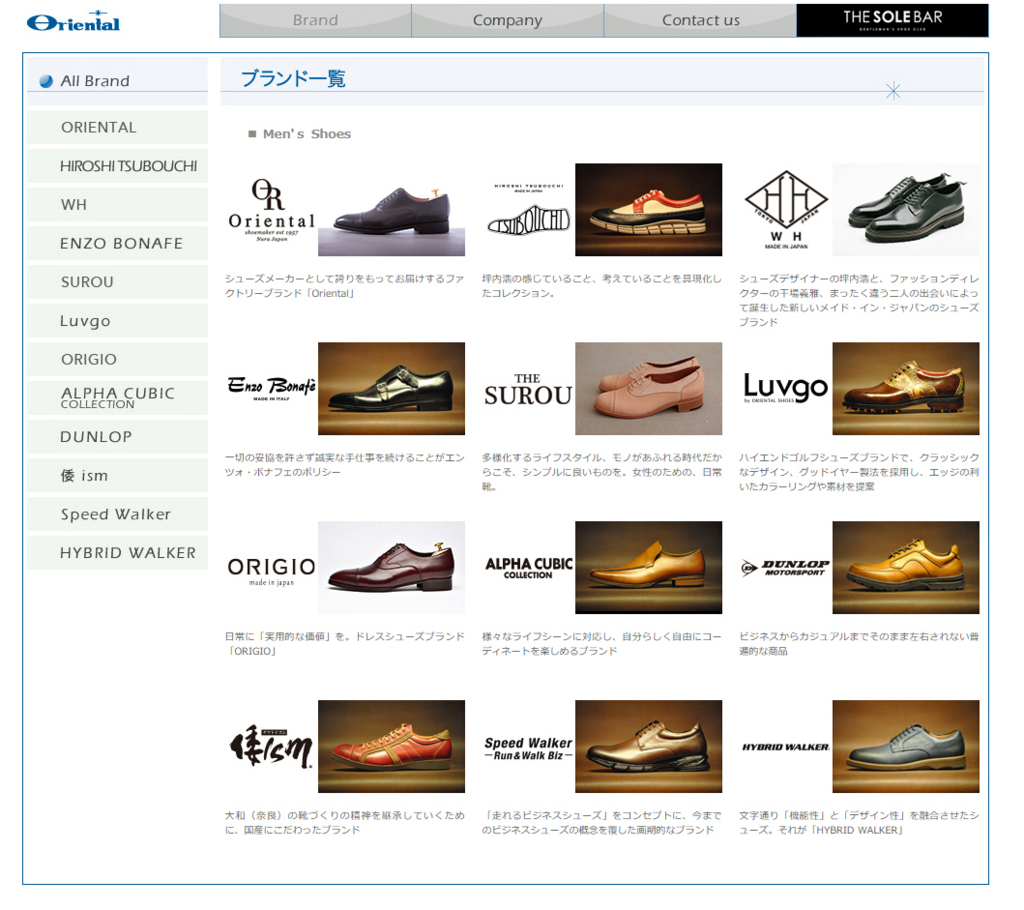Open the Surou pink oxford shoes photo
This screenshot has width=1024, height=910.
(x=648, y=389)
